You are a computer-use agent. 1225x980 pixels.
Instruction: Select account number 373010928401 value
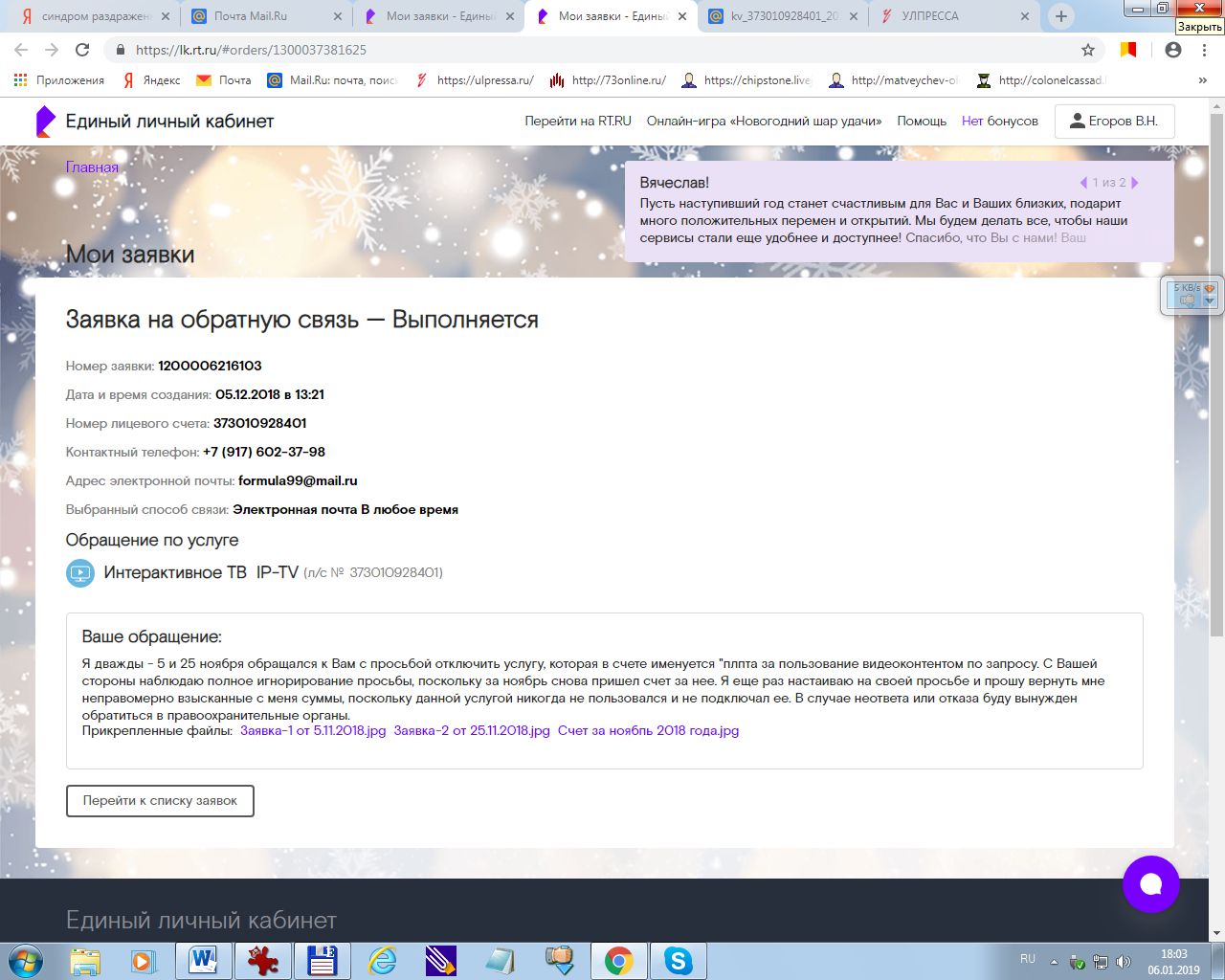coord(260,423)
